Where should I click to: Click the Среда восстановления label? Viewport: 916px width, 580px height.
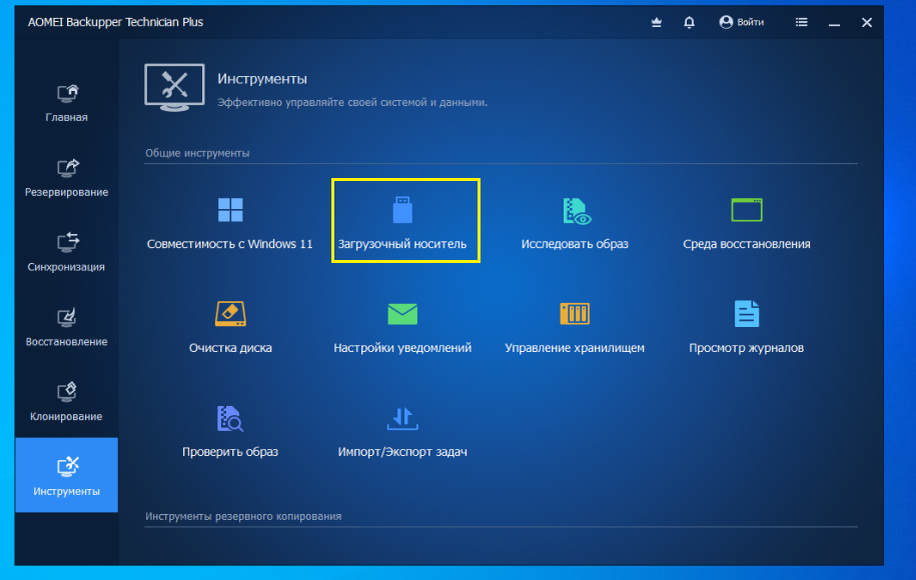point(747,244)
